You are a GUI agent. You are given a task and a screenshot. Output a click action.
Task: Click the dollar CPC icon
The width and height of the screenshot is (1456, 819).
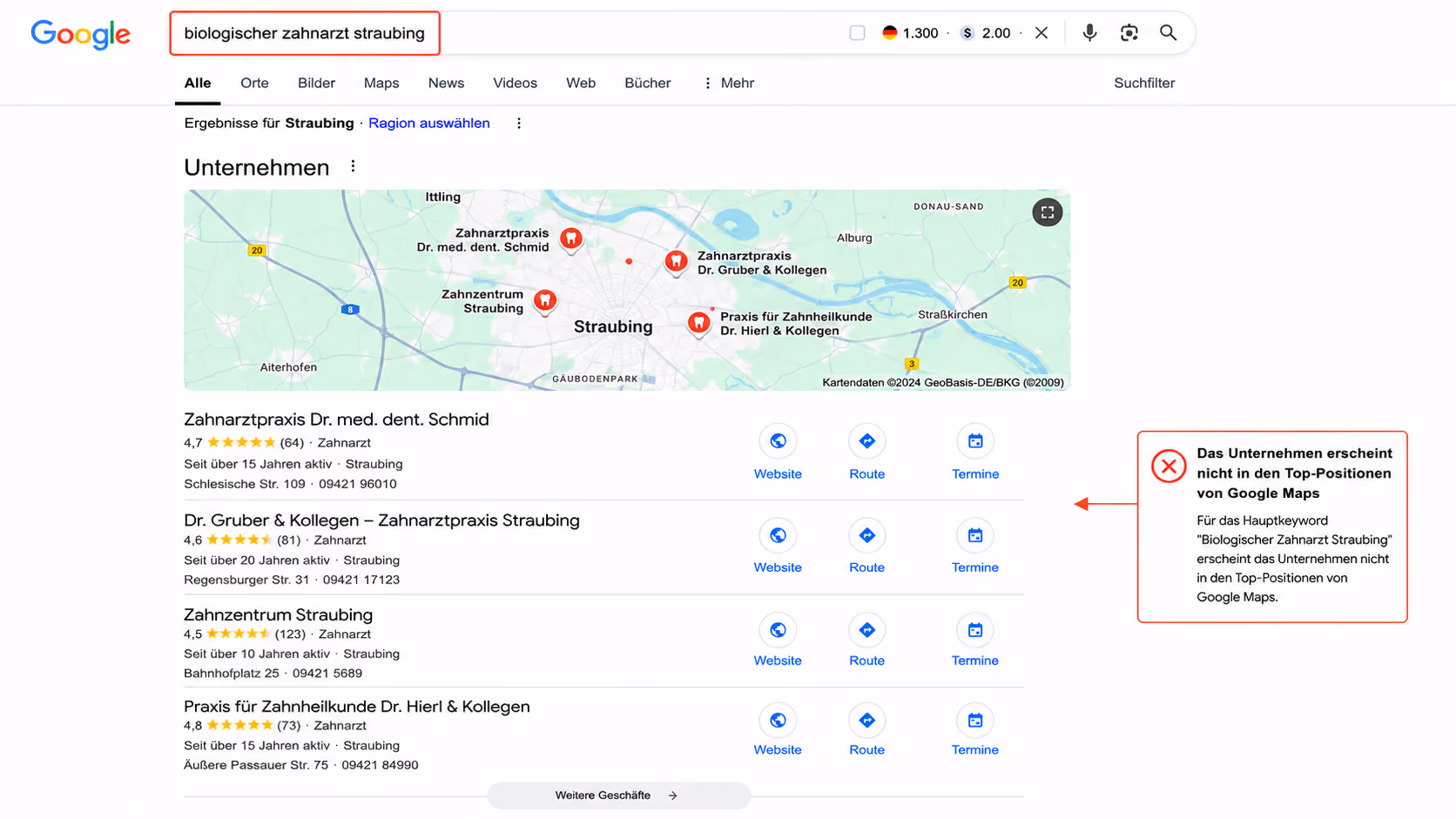(967, 33)
